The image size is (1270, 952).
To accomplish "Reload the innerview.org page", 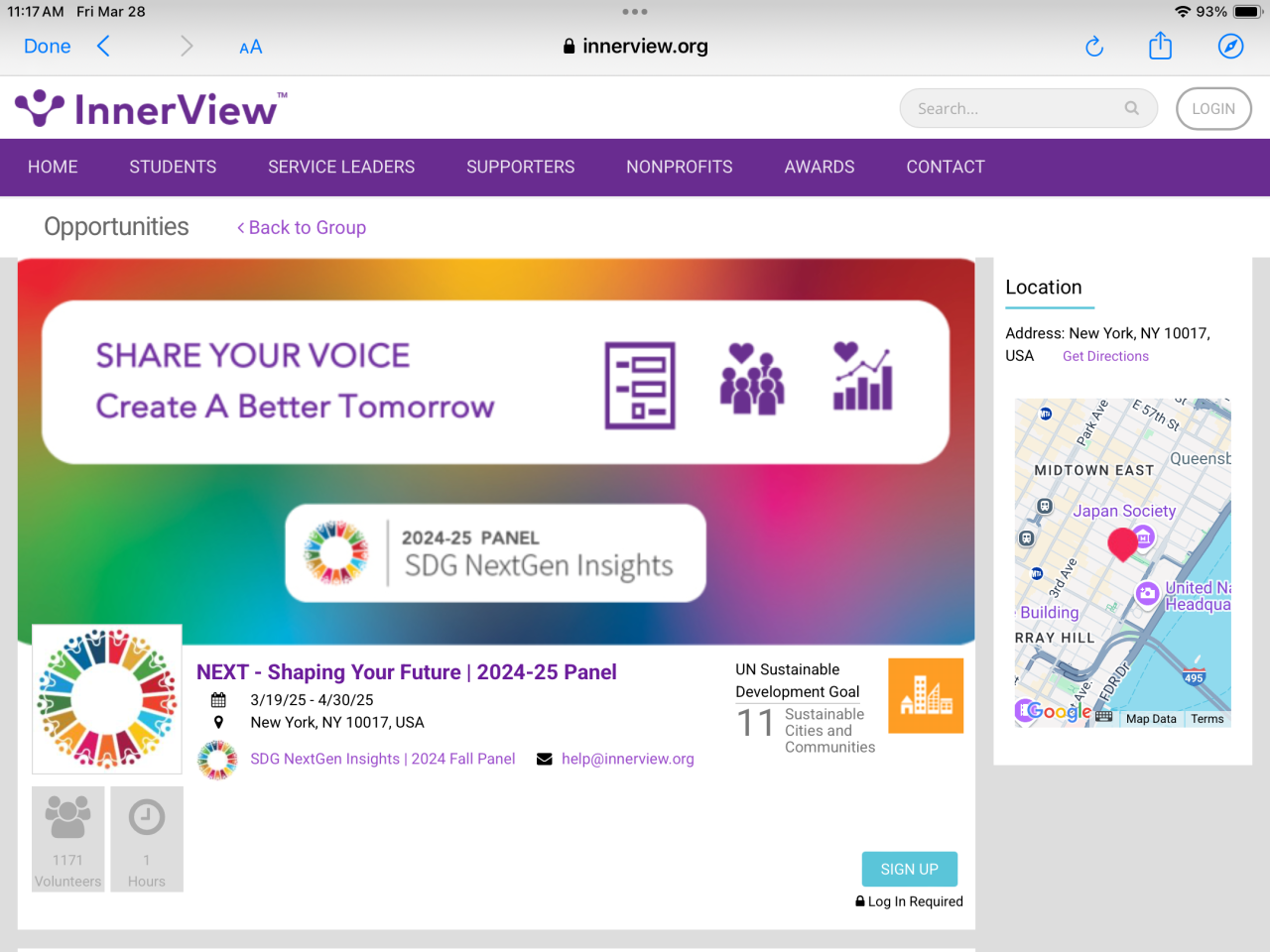I will point(1094,47).
